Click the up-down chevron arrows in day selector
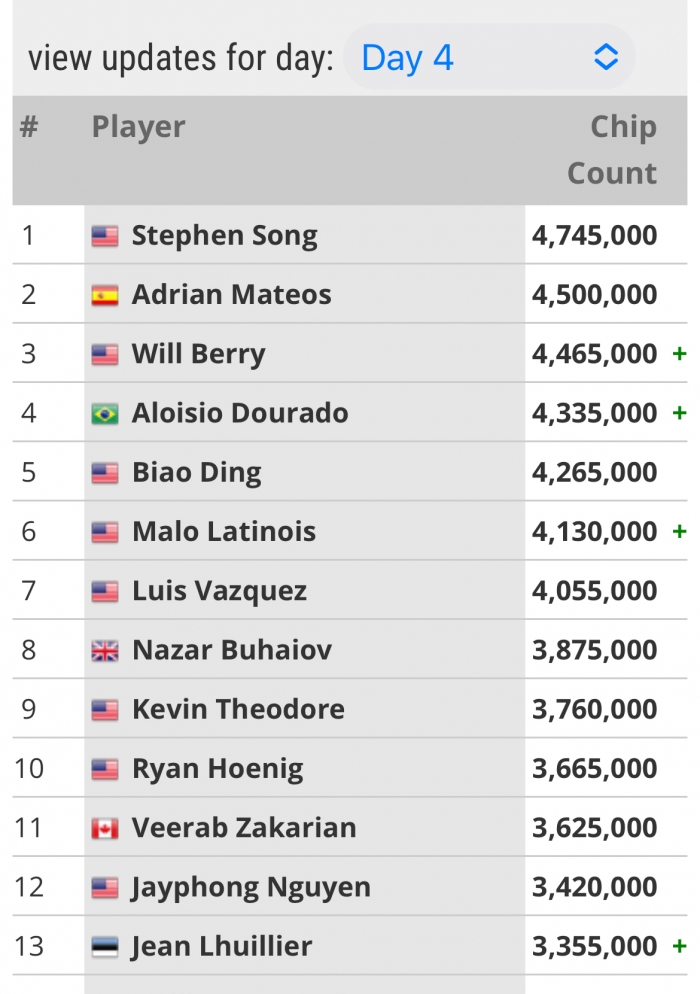The height and width of the screenshot is (994, 700). coord(606,58)
